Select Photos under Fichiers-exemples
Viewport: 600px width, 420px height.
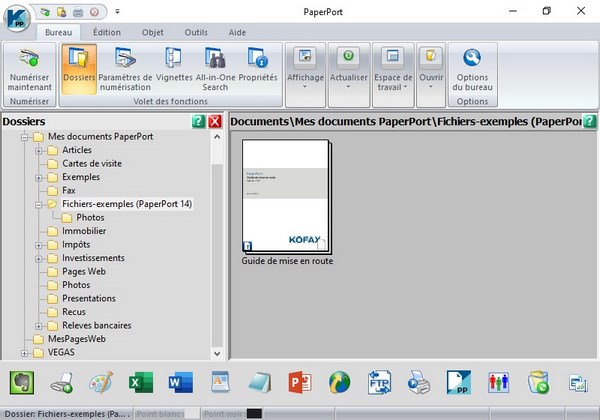tap(90, 218)
